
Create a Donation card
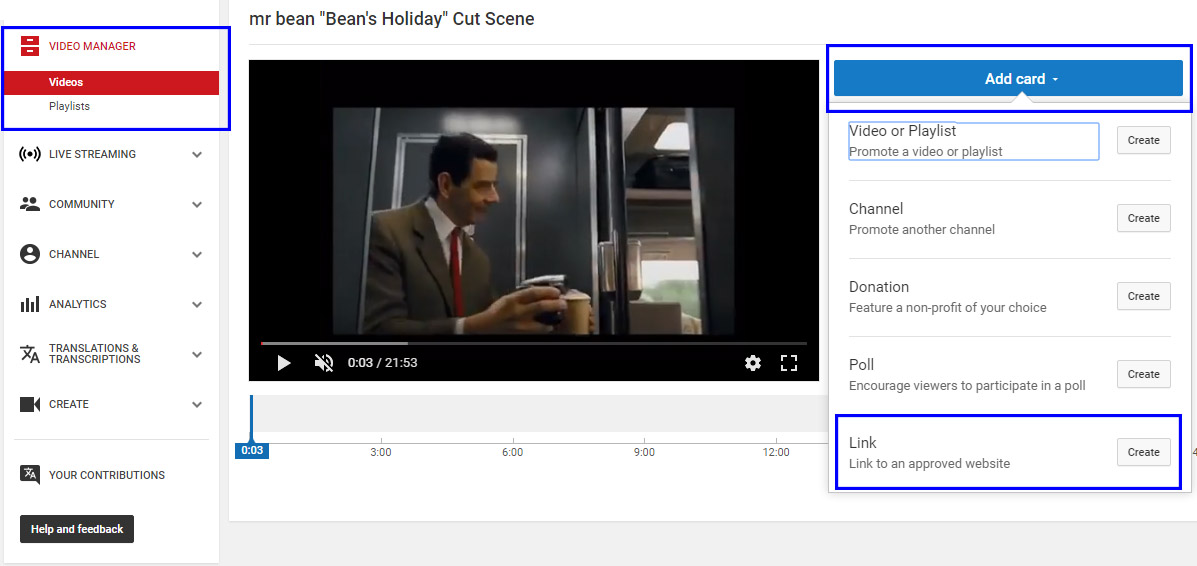tap(1143, 296)
